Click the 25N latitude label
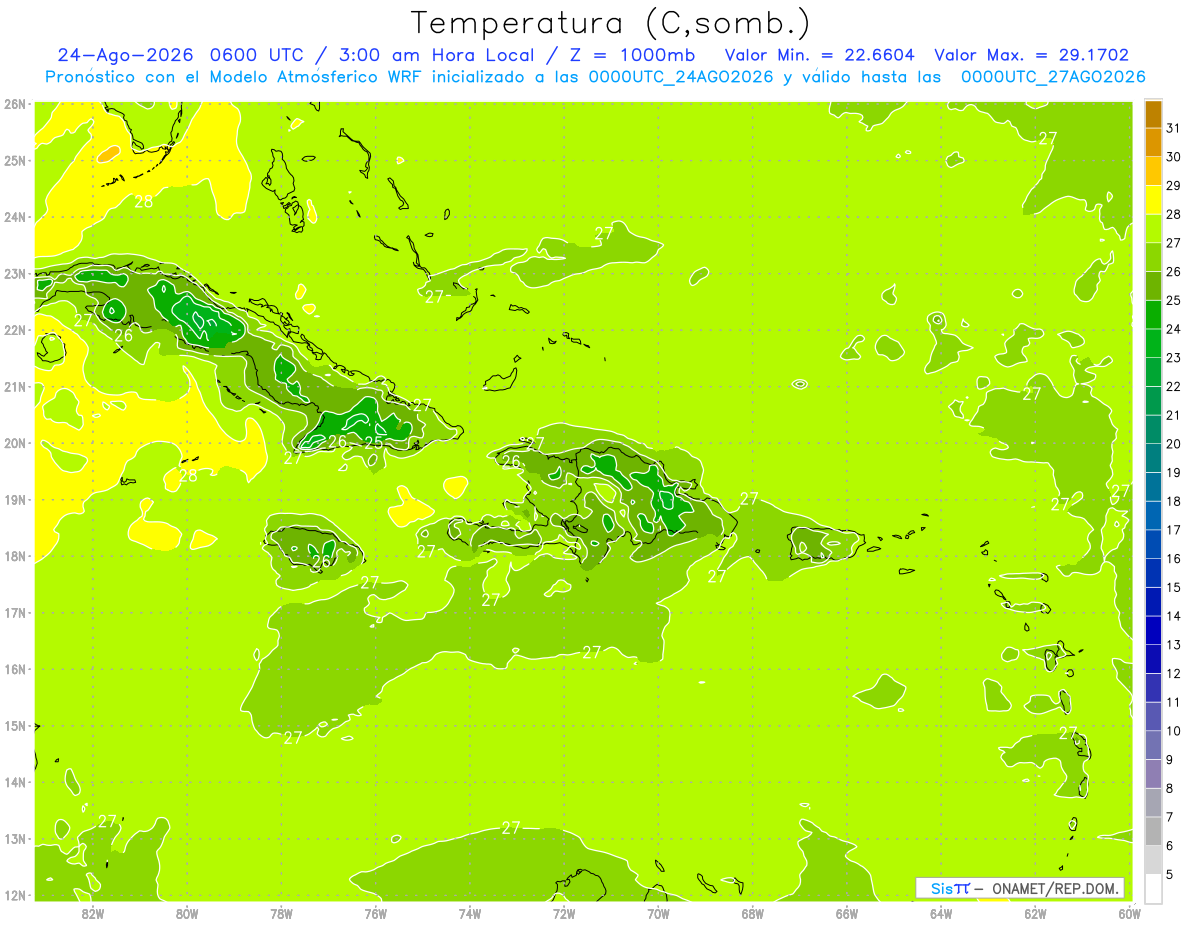The height and width of the screenshot is (927, 1200). pyautogui.click(x=15, y=160)
